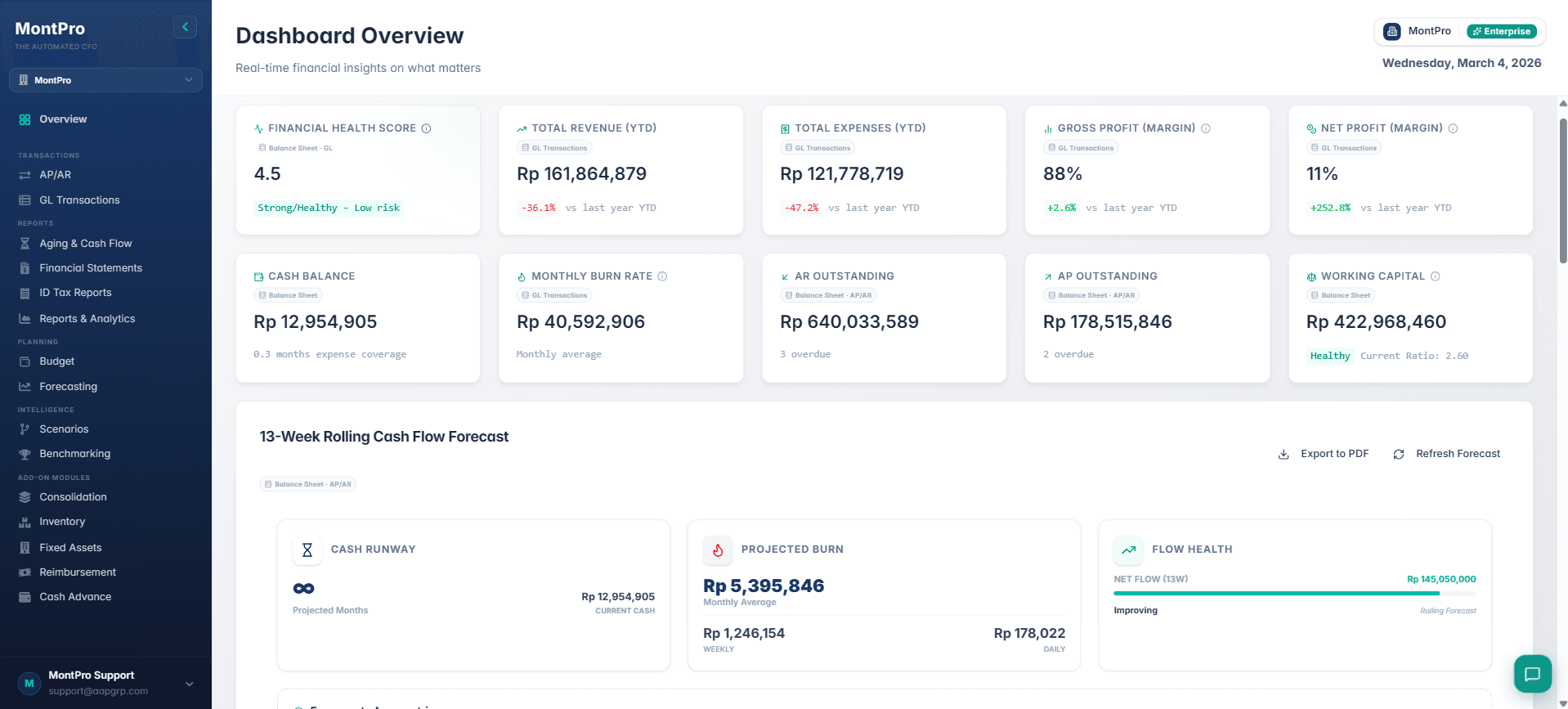This screenshot has height=709, width=1568.
Task: Click the Consolidation layers icon
Action: 25,497
